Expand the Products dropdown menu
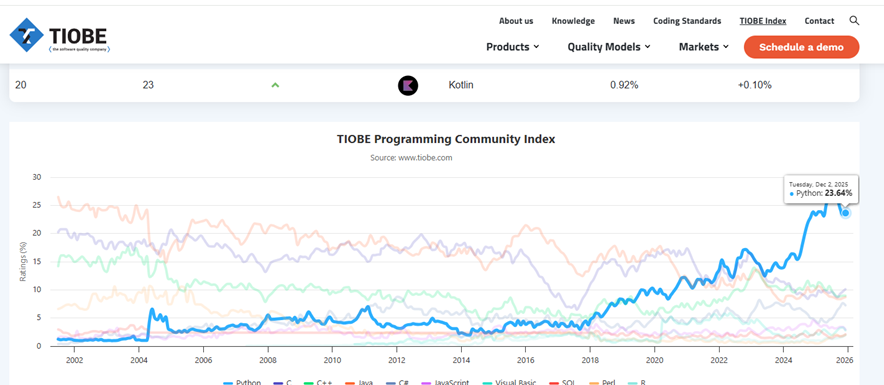The image size is (884, 385). (x=512, y=47)
